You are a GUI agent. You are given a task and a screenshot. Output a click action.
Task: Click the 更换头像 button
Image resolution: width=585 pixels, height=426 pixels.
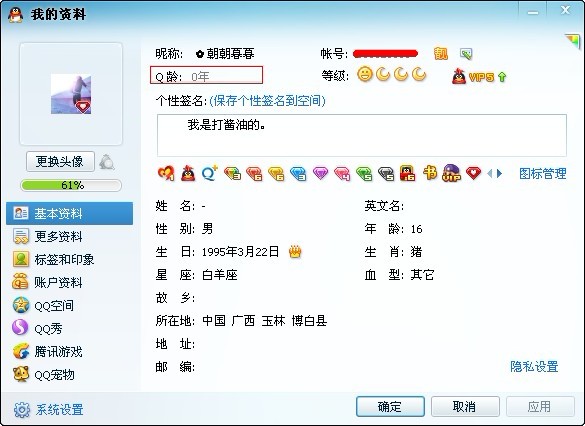tap(60, 162)
